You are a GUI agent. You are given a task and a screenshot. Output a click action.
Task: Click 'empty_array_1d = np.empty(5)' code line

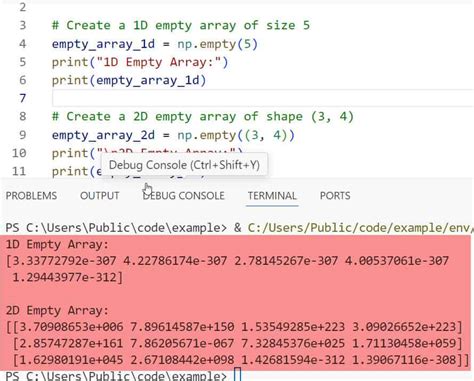tap(155, 44)
